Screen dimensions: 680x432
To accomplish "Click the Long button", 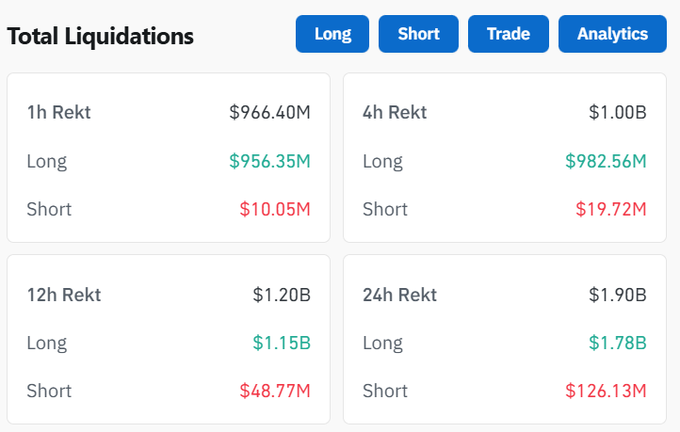I will coord(332,34).
